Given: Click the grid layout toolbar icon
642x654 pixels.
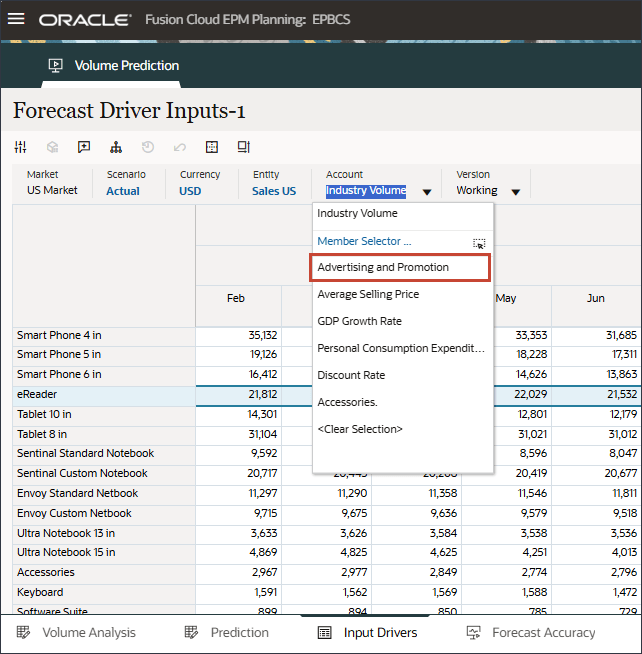Looking at the screenshot, I should (x=212, y=147).
